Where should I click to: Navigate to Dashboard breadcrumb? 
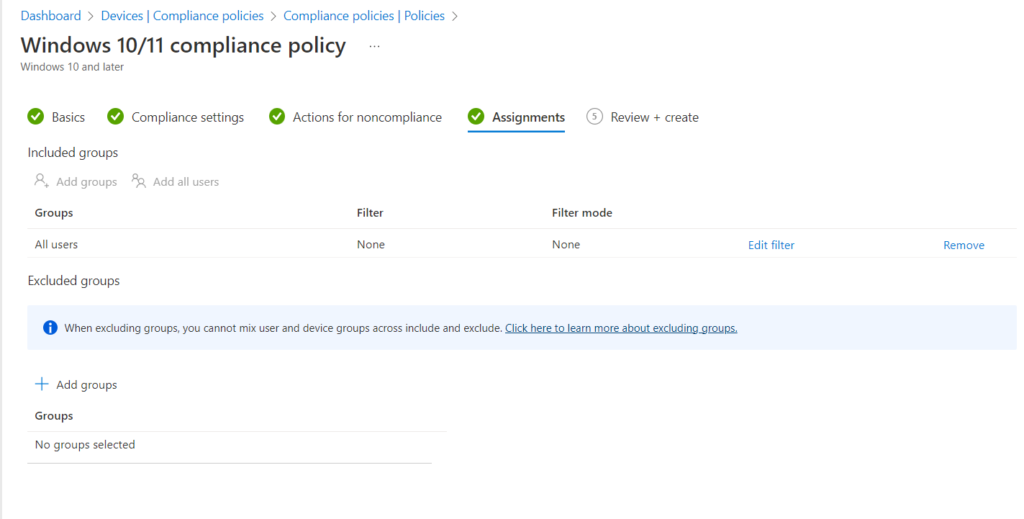51,16
